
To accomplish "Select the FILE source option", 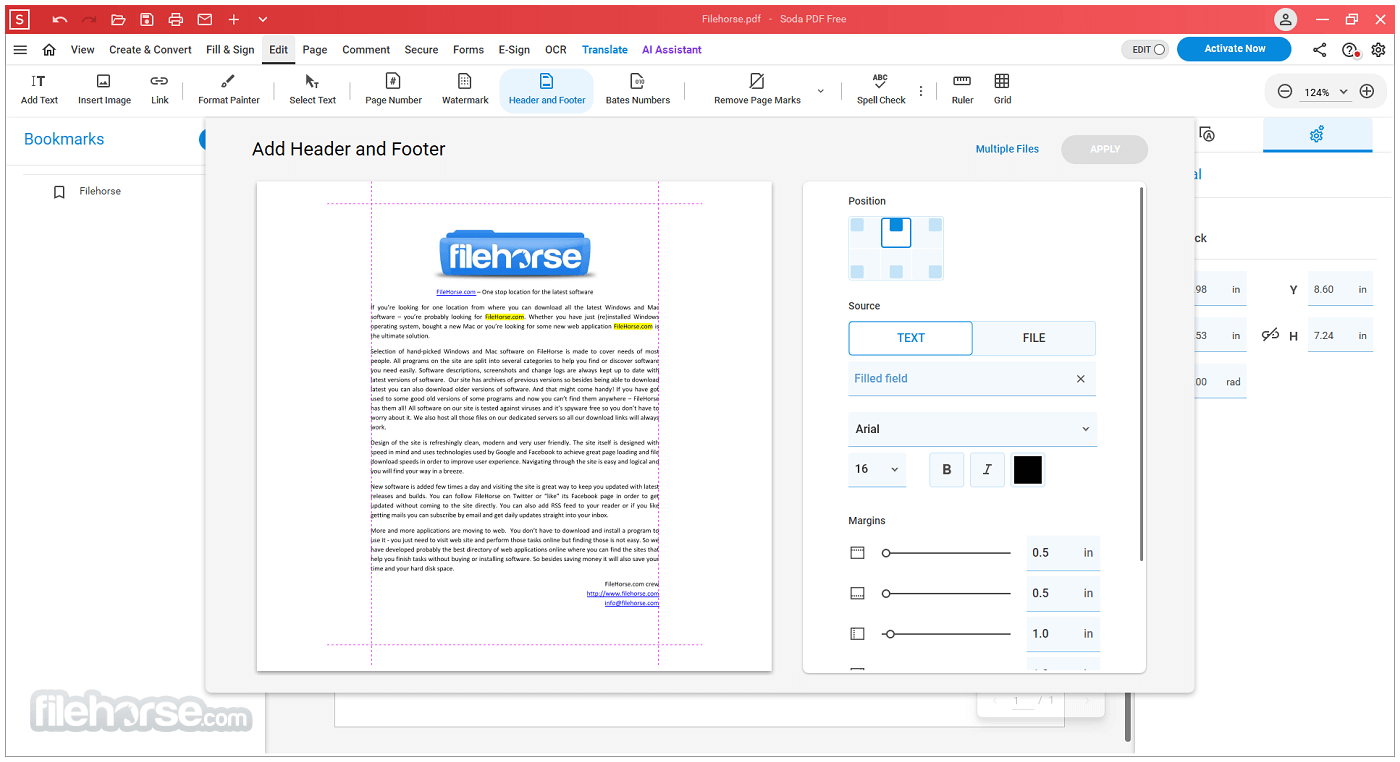I will pos(1034,338).
